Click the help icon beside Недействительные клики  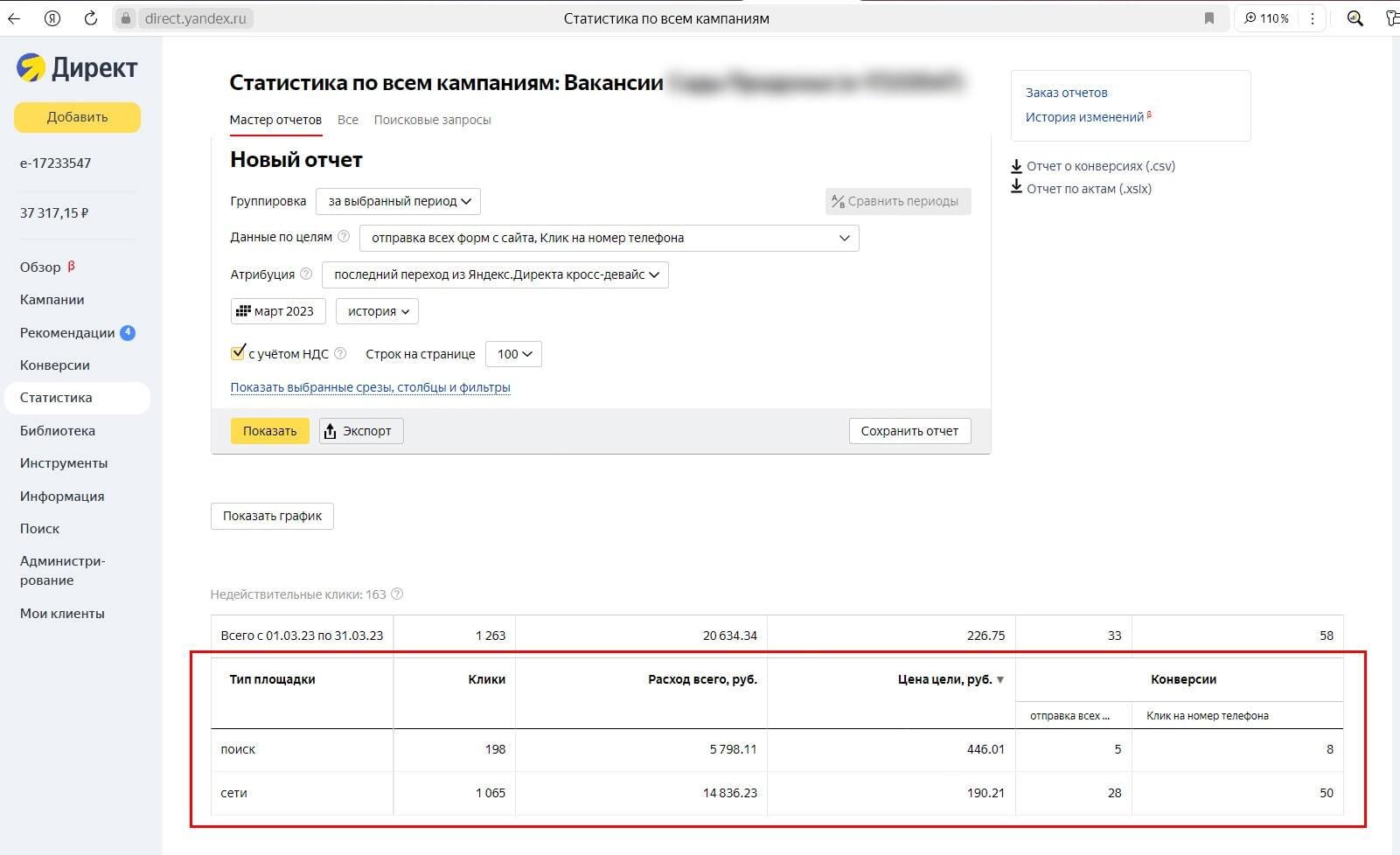coord(397,594)
